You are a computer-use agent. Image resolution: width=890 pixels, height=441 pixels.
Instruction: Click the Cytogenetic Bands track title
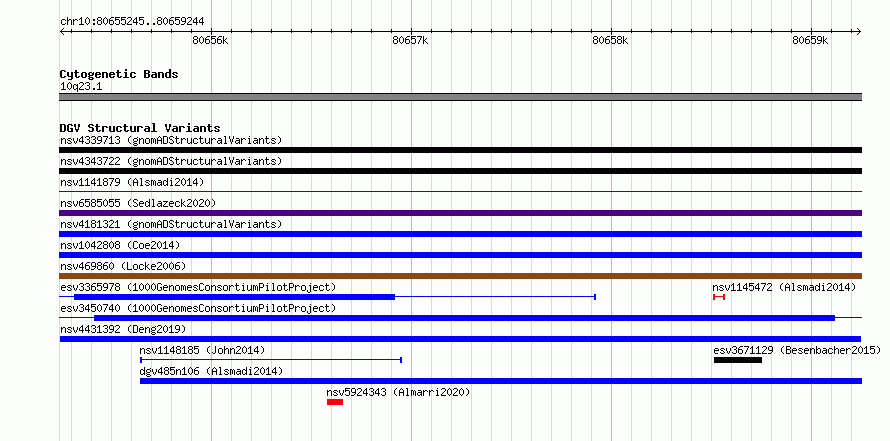click(x=119, y=74)
